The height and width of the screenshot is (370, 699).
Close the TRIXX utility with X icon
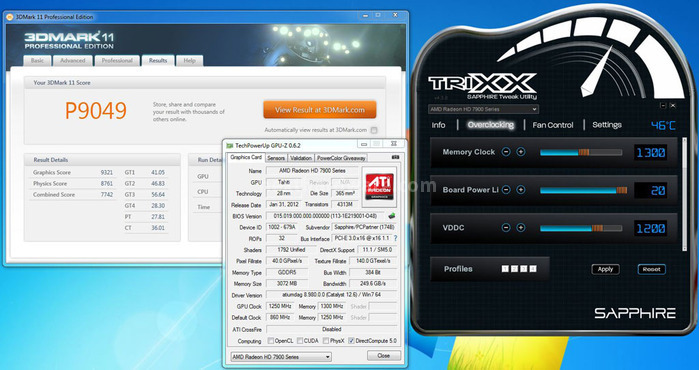tap(673, 106)
